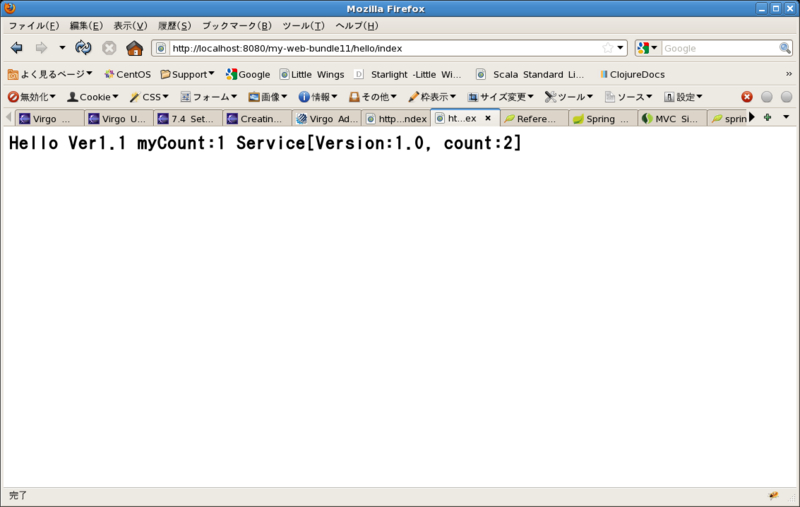Open the 表示(V) menu
Viewport: 800px width, 507px height.
(130, 26)
